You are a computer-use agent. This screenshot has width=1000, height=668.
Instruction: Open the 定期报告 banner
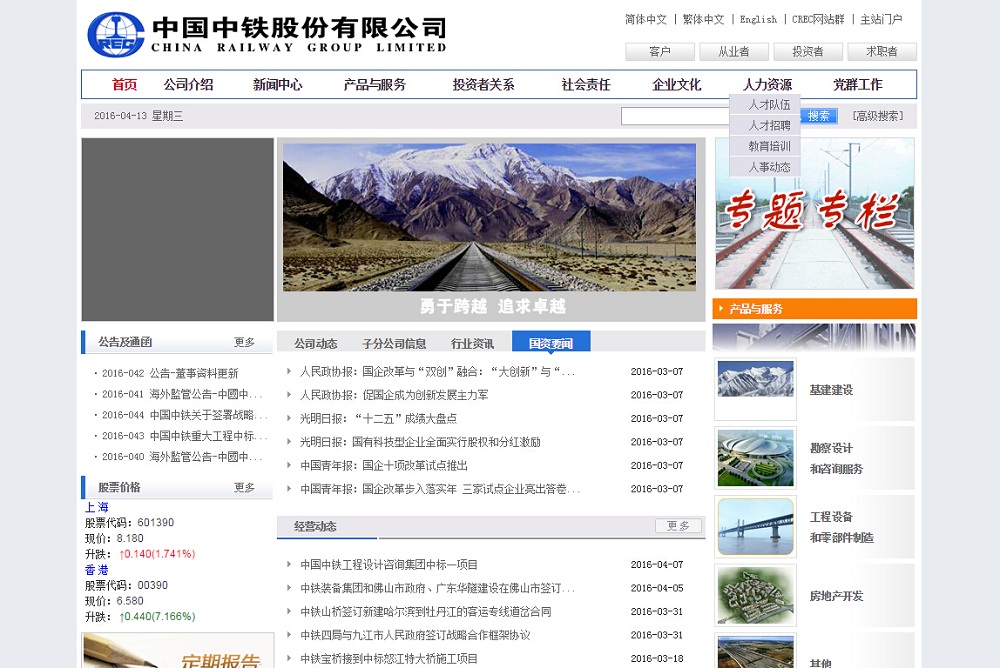[x=177, y=651]
